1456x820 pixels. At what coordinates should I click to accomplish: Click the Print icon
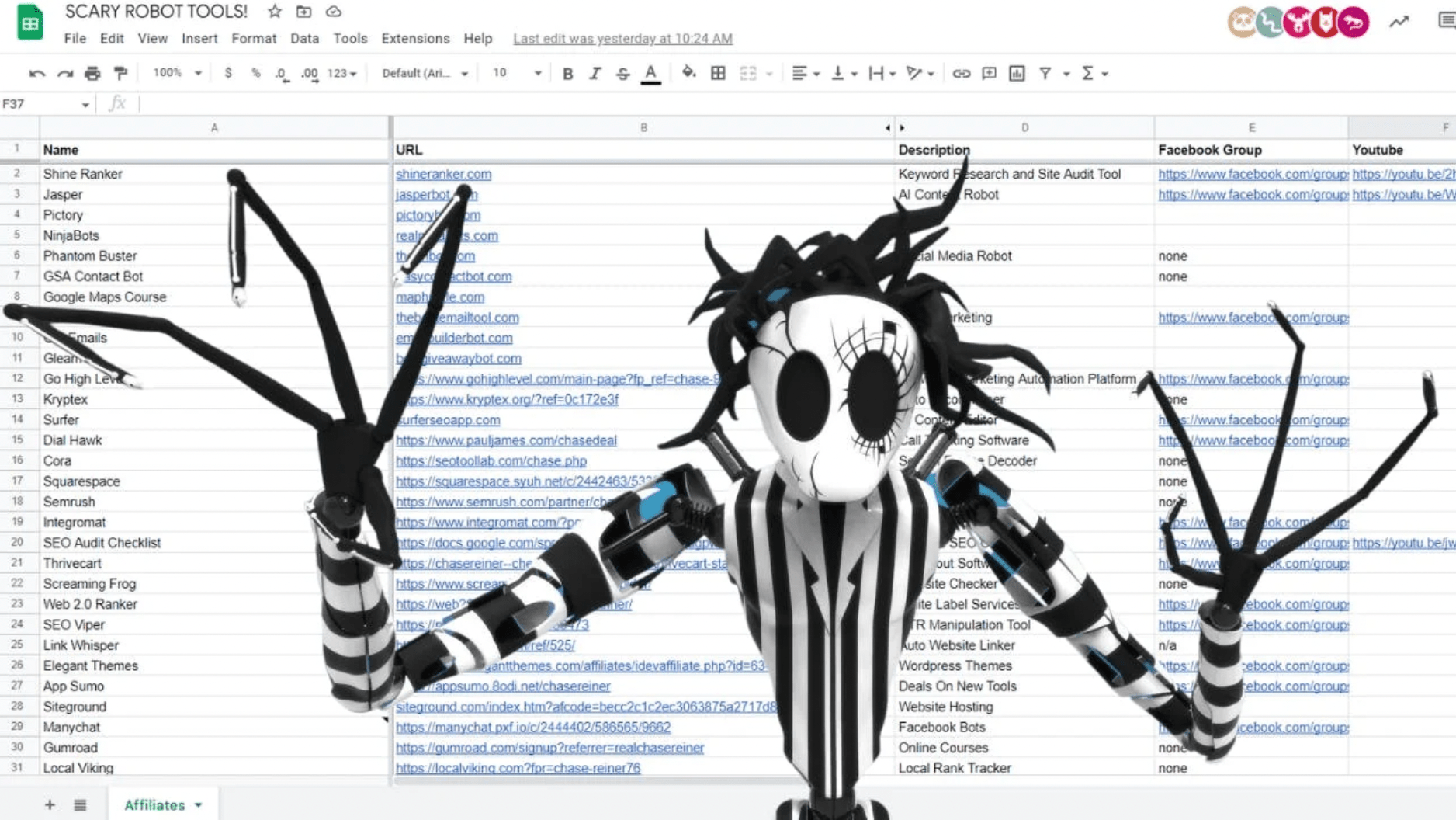click(92, 73)
